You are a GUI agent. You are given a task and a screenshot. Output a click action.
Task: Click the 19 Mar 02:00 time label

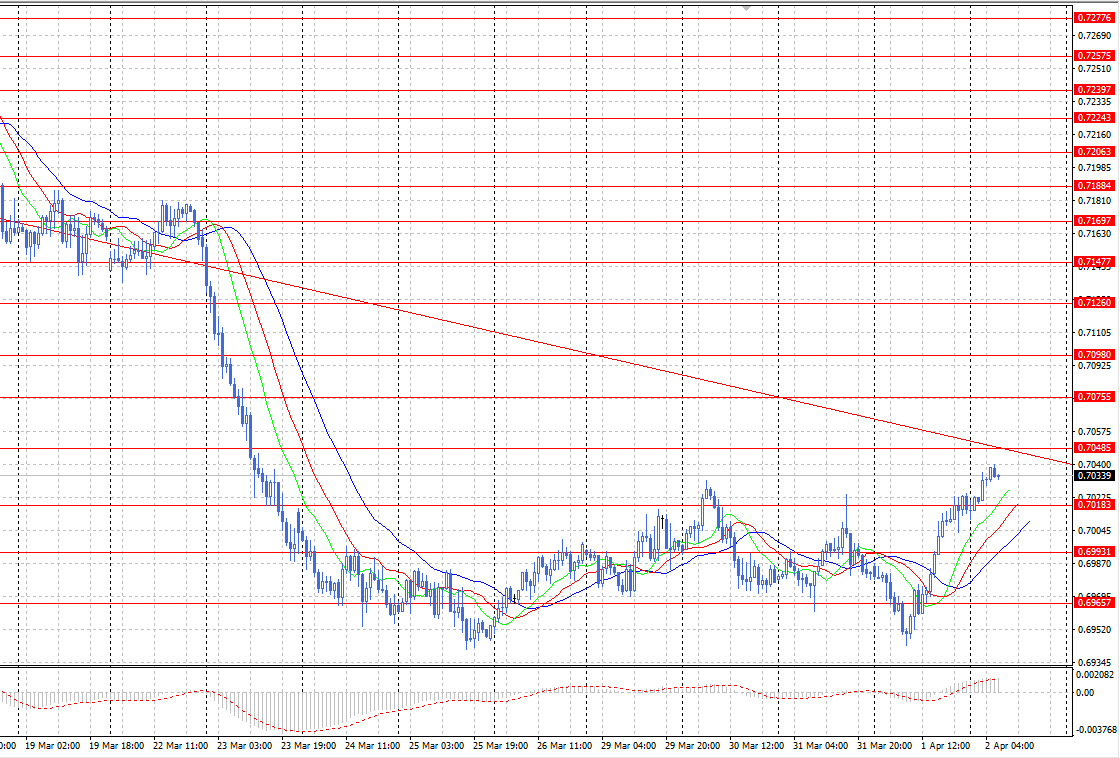[x=52, y=746]
